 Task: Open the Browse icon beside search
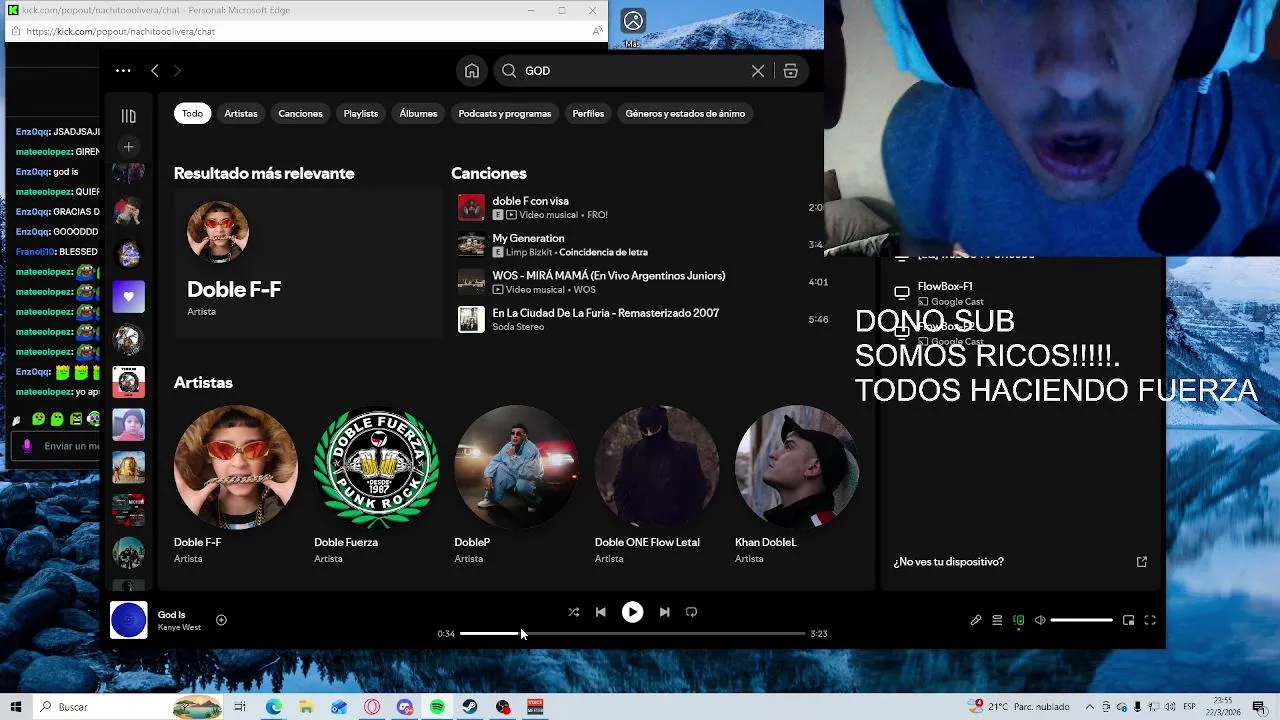(x=790, y=71)
